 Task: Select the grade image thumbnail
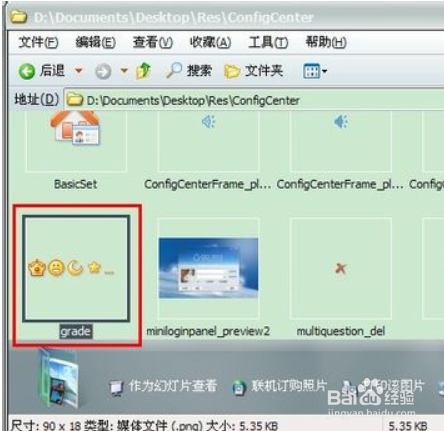(x=76, y=269)
